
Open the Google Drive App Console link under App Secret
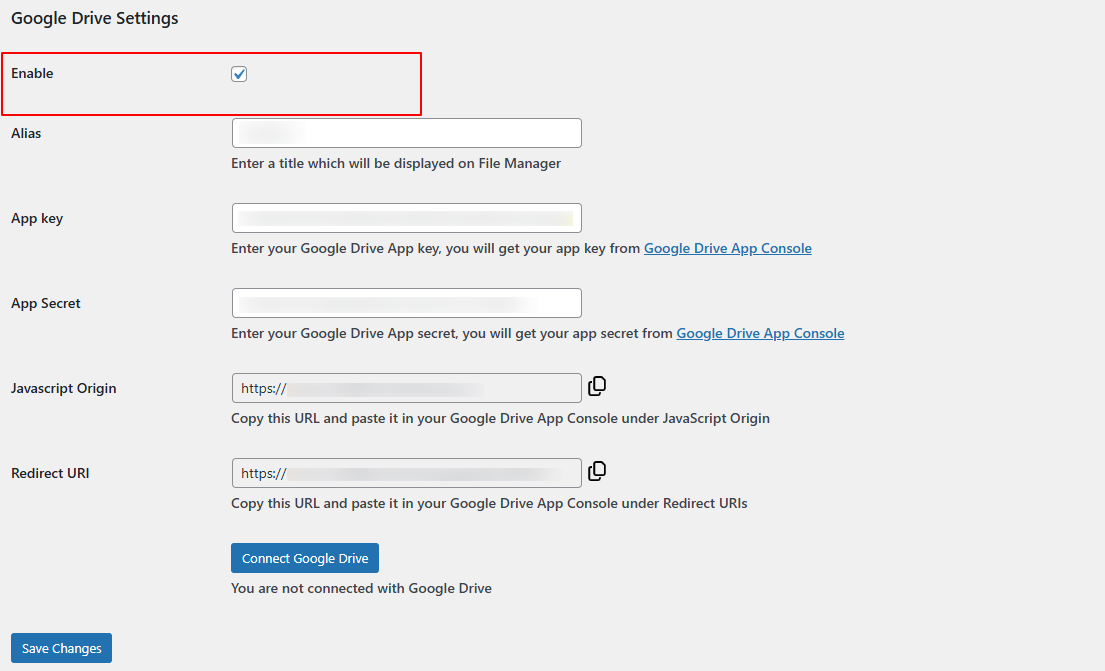click(x=760, y=333)
